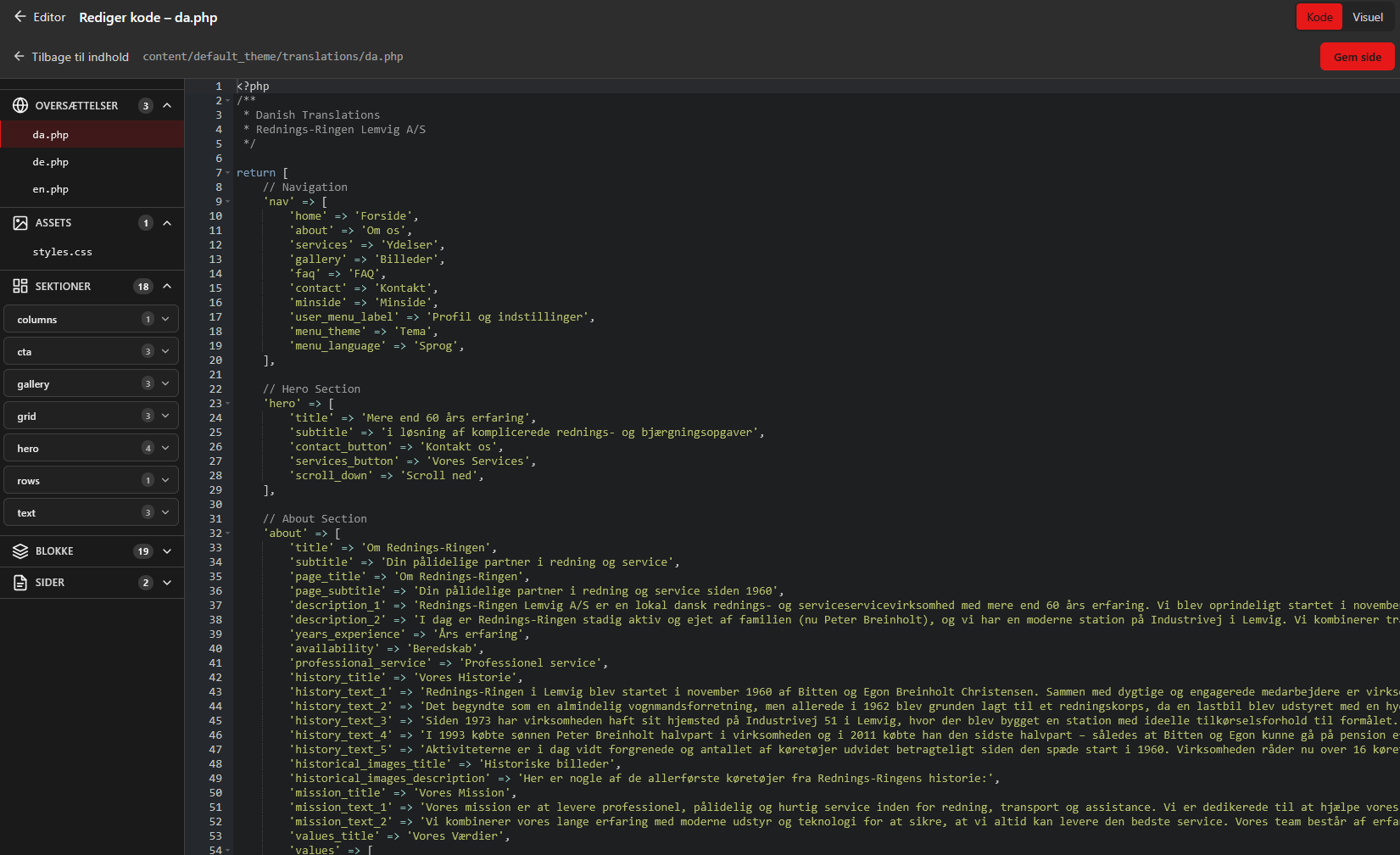
Task: Click the globe icon beside Oversættelser
Action: click(x=20, y=106)
